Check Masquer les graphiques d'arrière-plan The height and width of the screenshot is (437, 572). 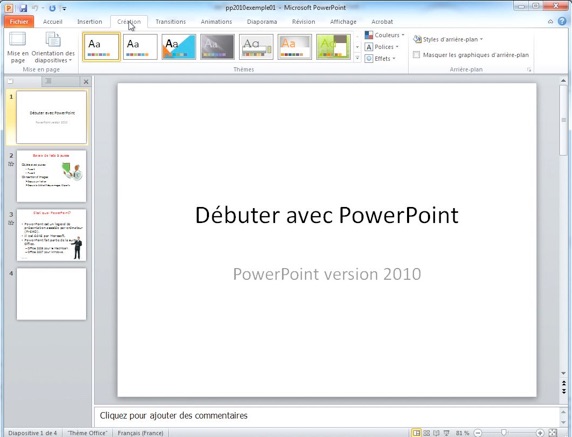(x=416, y=55)
